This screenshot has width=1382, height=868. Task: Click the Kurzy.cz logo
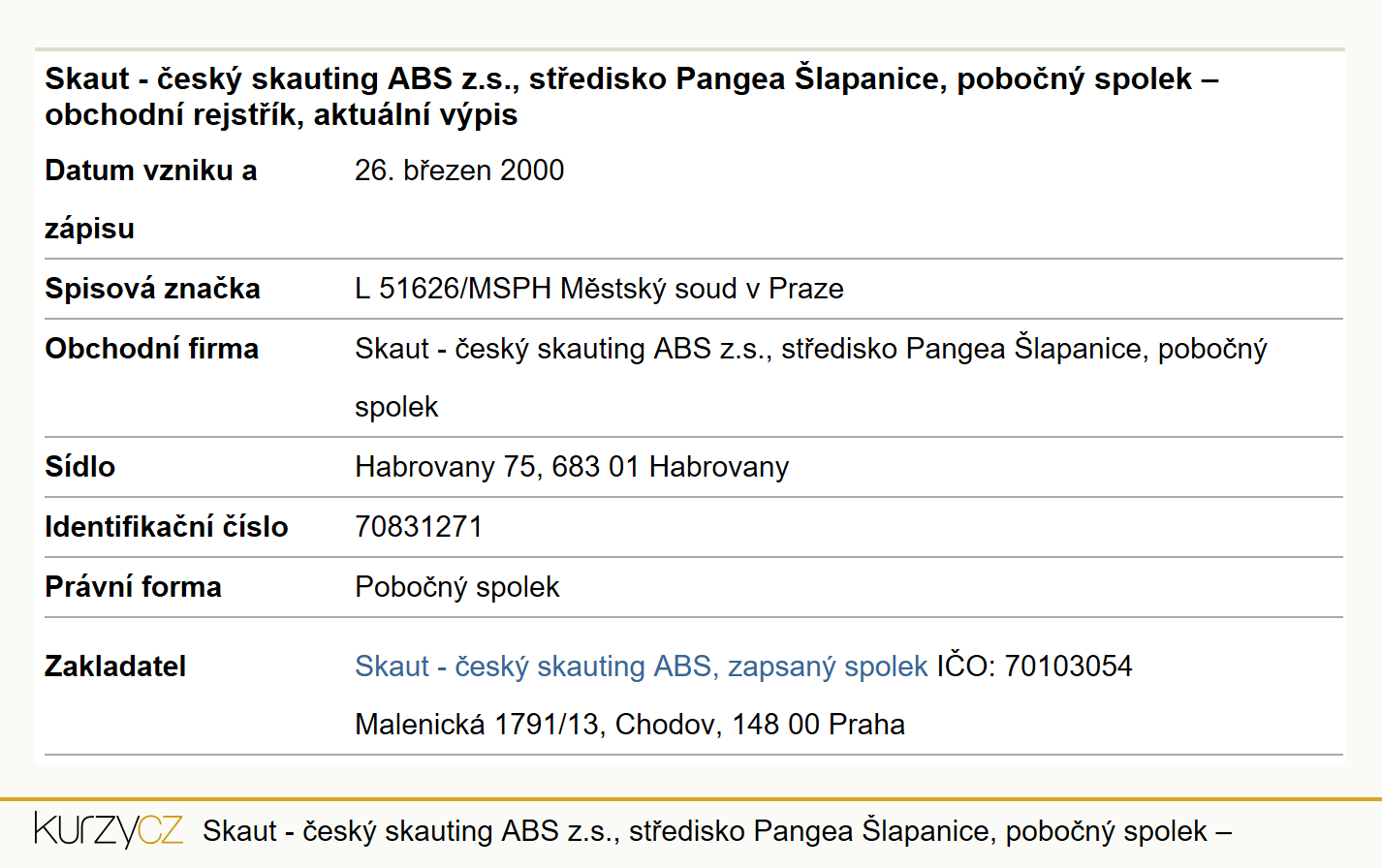tap(109, 830)
